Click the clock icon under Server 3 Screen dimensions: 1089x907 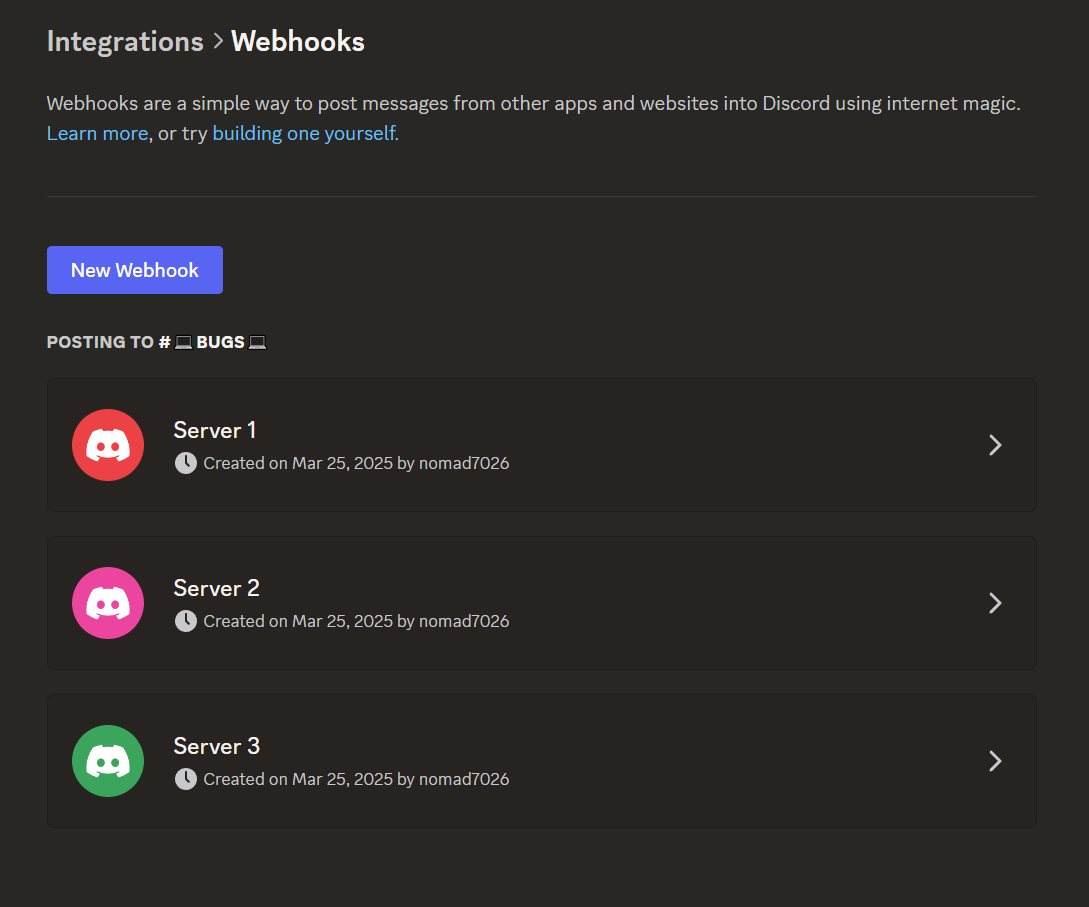186,779
